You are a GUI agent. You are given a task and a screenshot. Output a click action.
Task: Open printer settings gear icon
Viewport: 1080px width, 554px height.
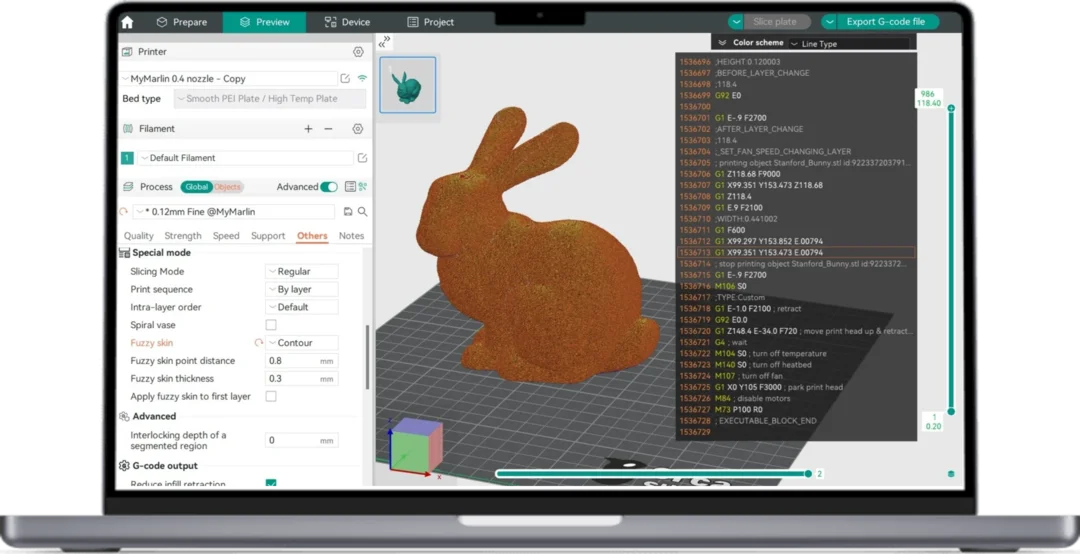tap(358, 52)
